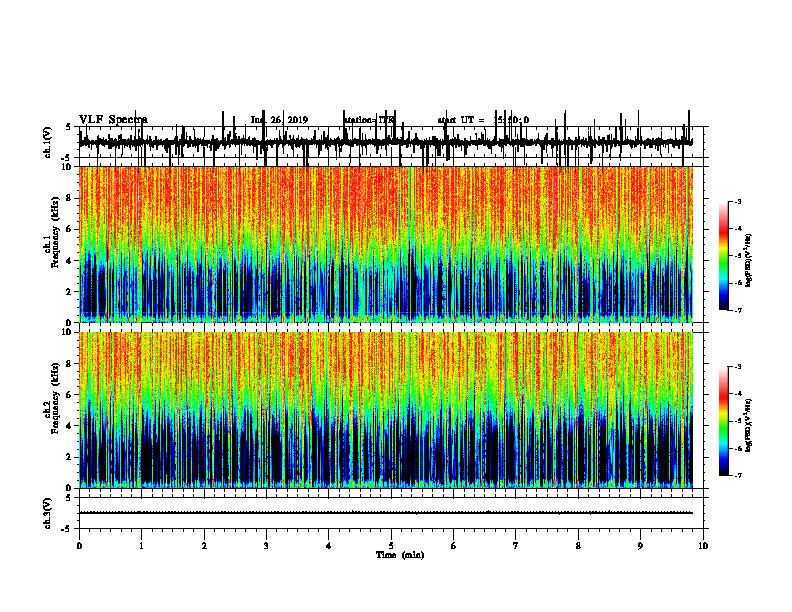Click time axis tick label "8"

(578, 546)
